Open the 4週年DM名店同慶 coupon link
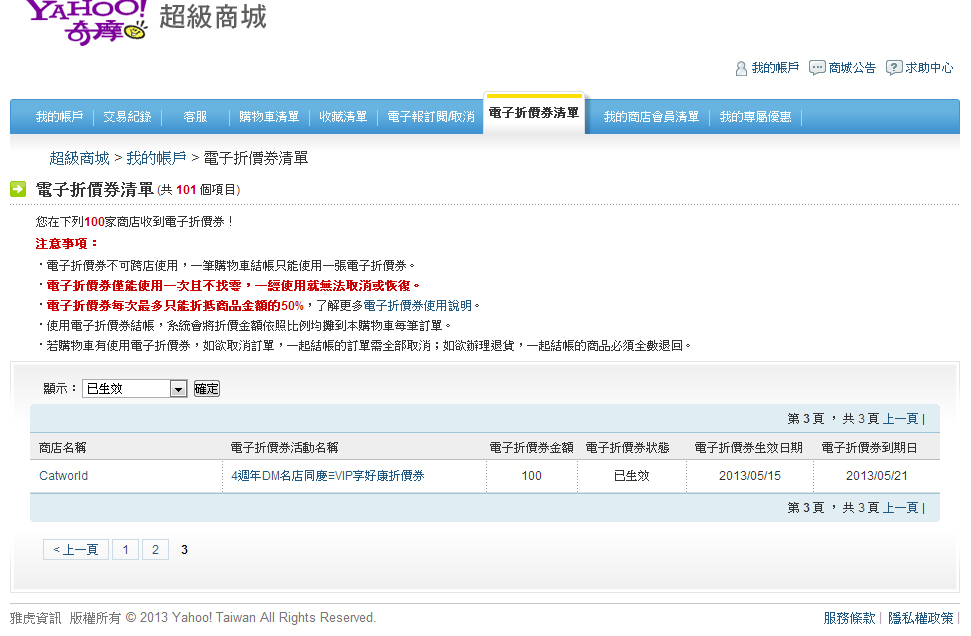The image size is (971, 636). pyautogui.click(x=328, y=476)
